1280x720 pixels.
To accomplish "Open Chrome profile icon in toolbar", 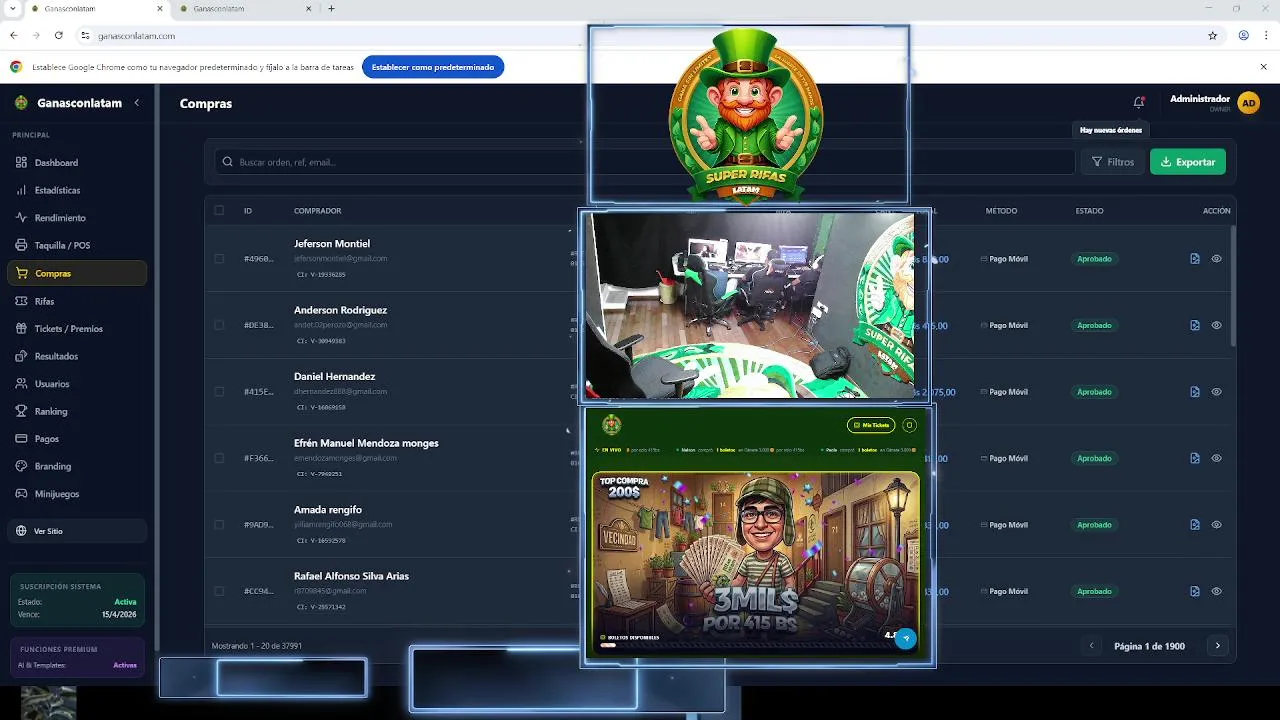I will [1243, 35].
